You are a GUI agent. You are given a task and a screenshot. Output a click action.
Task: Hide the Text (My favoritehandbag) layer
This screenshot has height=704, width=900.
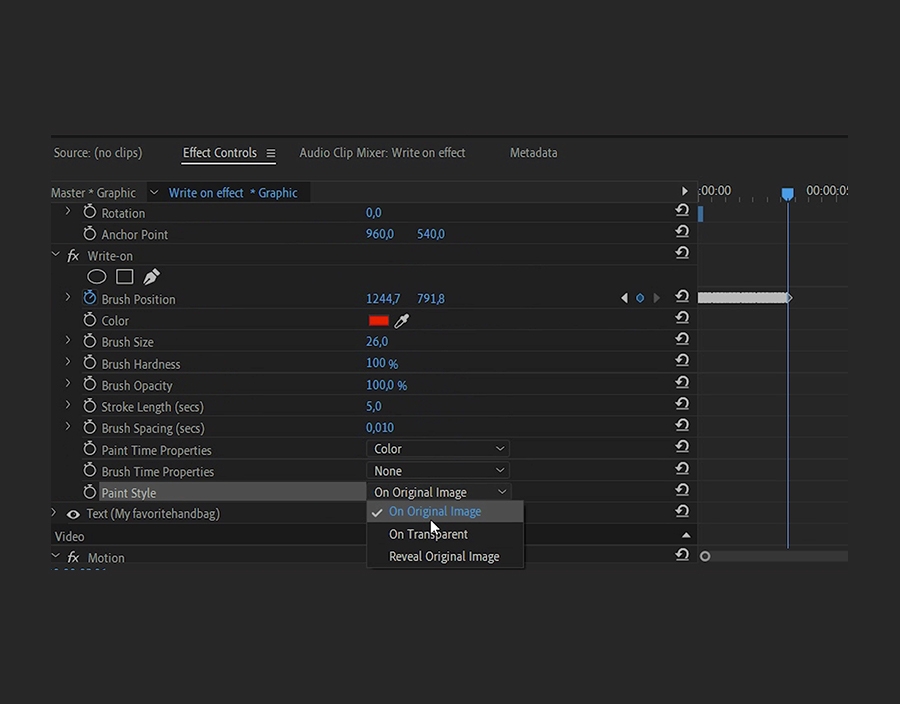pyautogui.click(x=73, y=514)
